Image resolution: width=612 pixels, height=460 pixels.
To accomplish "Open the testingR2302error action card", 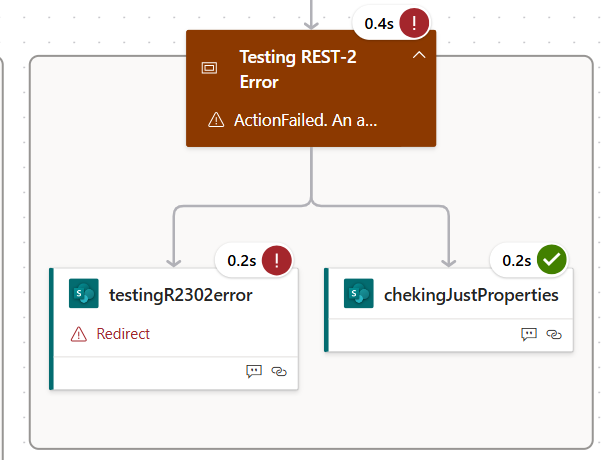I will (x=174, y=329).
